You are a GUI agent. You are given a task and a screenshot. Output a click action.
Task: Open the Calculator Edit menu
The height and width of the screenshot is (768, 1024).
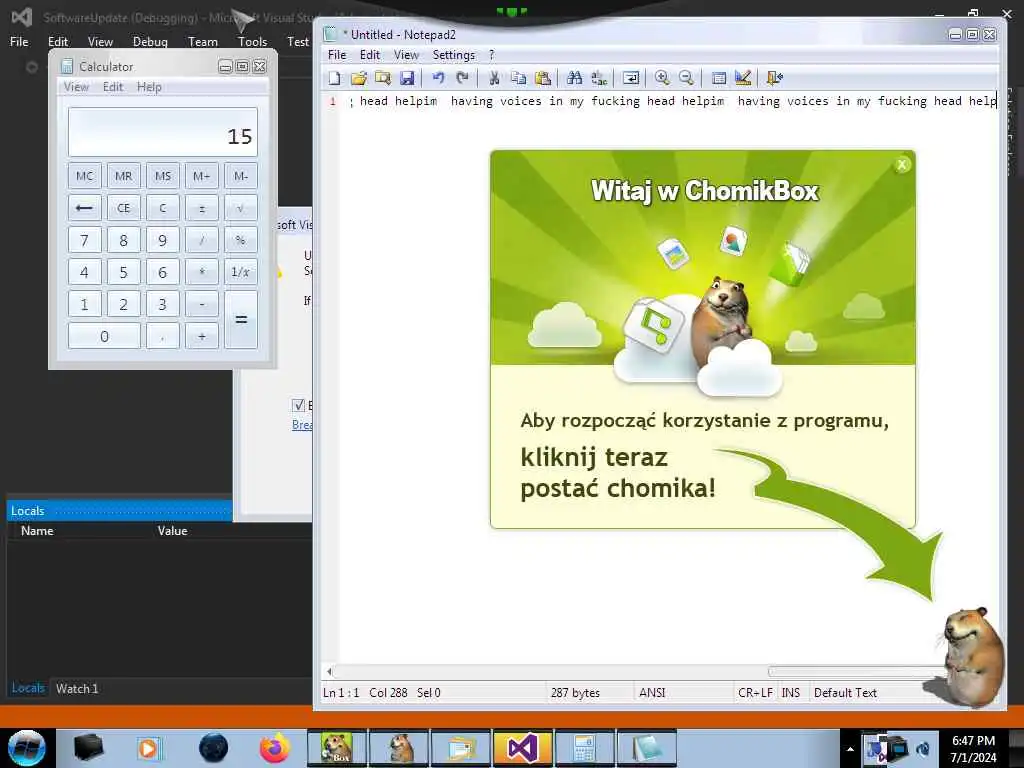(113, 87)
